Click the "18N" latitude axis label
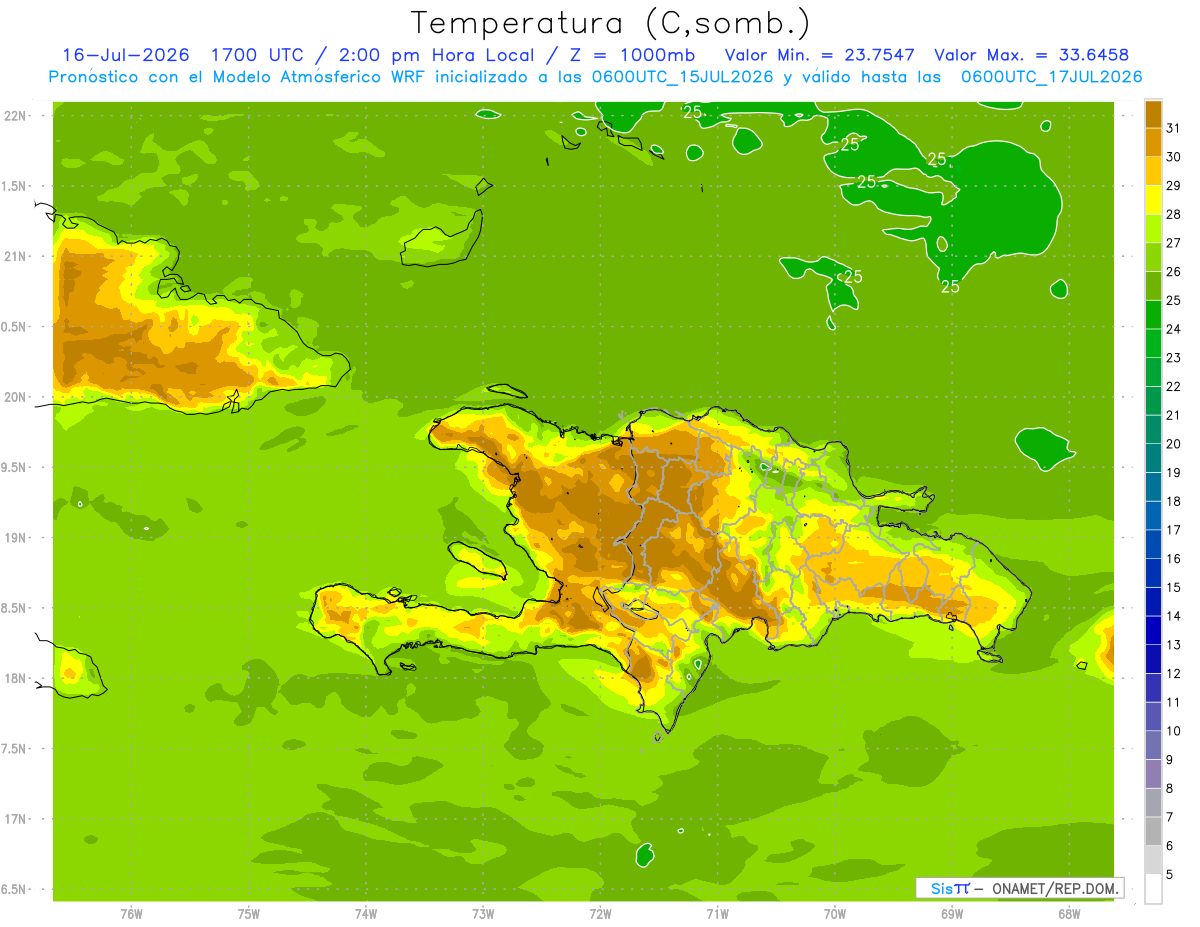Image resolution: width=1200 pixels, height=927 pixels. pyautogui.click(x=15, y=678)
